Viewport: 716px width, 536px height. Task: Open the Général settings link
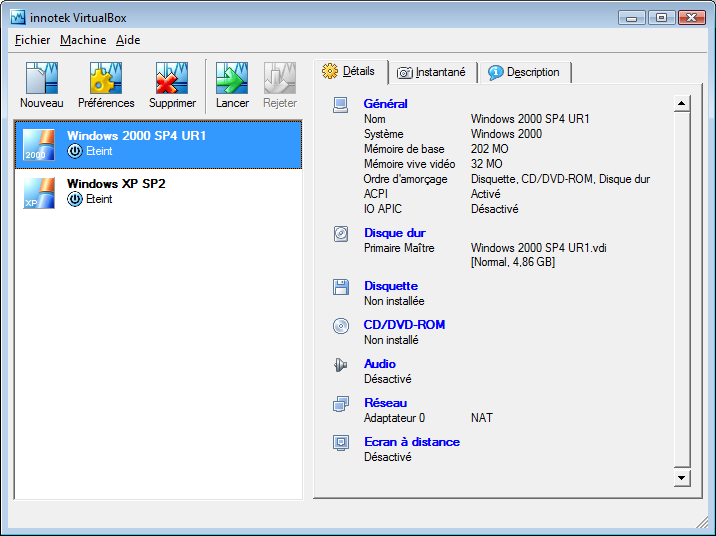tap(385, 103)
